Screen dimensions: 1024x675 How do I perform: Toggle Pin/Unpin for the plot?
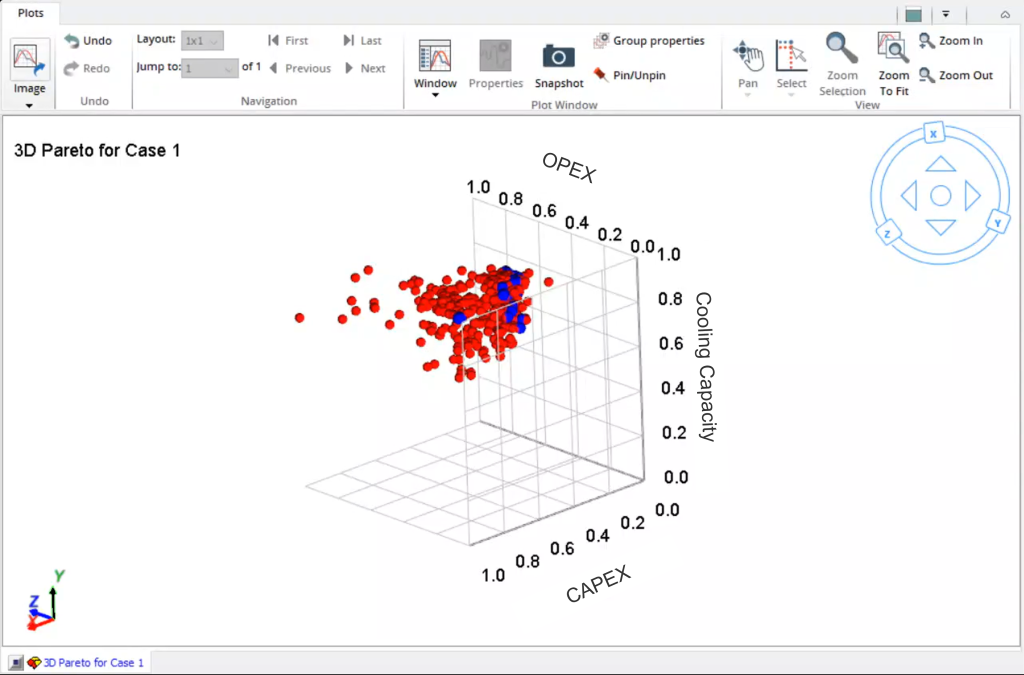(x=629, y=75)
